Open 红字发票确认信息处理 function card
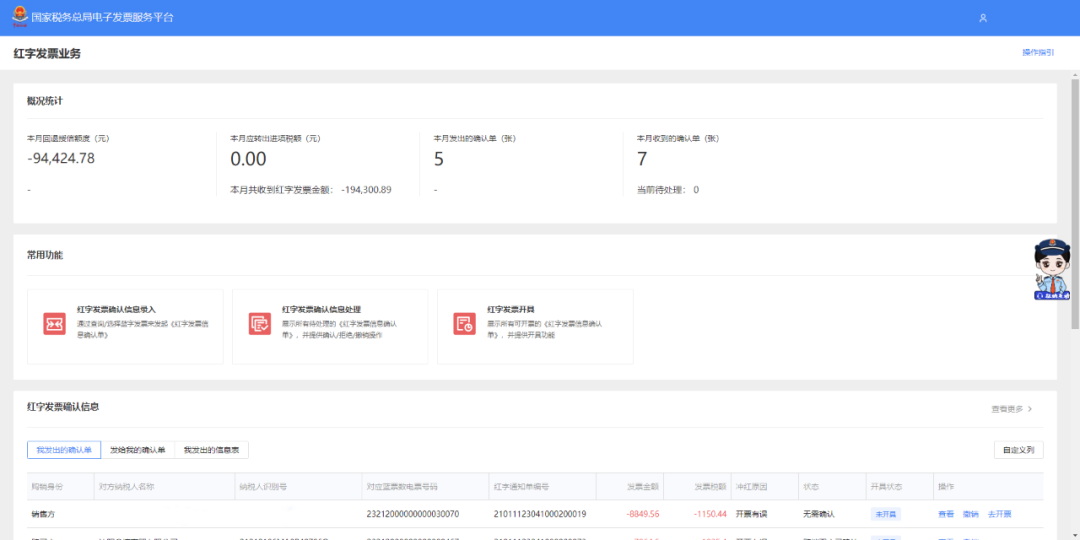 (x=330, y=326)
